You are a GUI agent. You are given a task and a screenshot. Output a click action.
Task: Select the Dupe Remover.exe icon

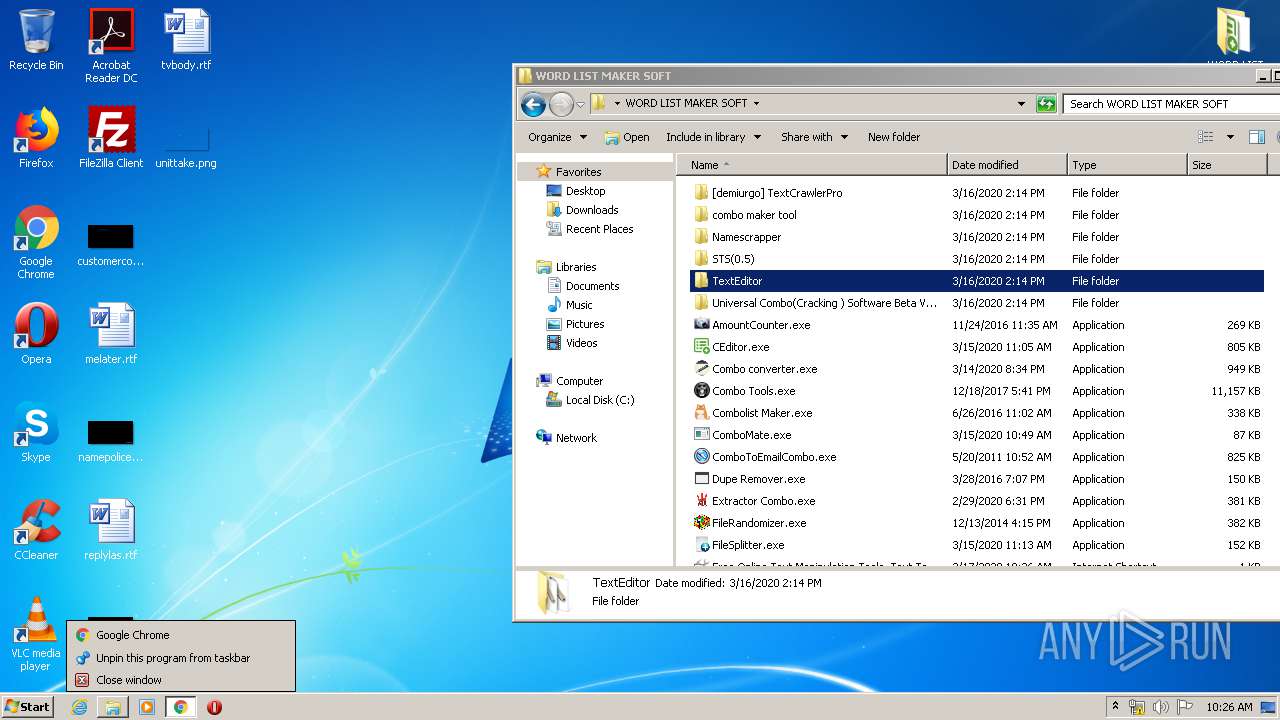pyautogui.click(x=702, y=479)
